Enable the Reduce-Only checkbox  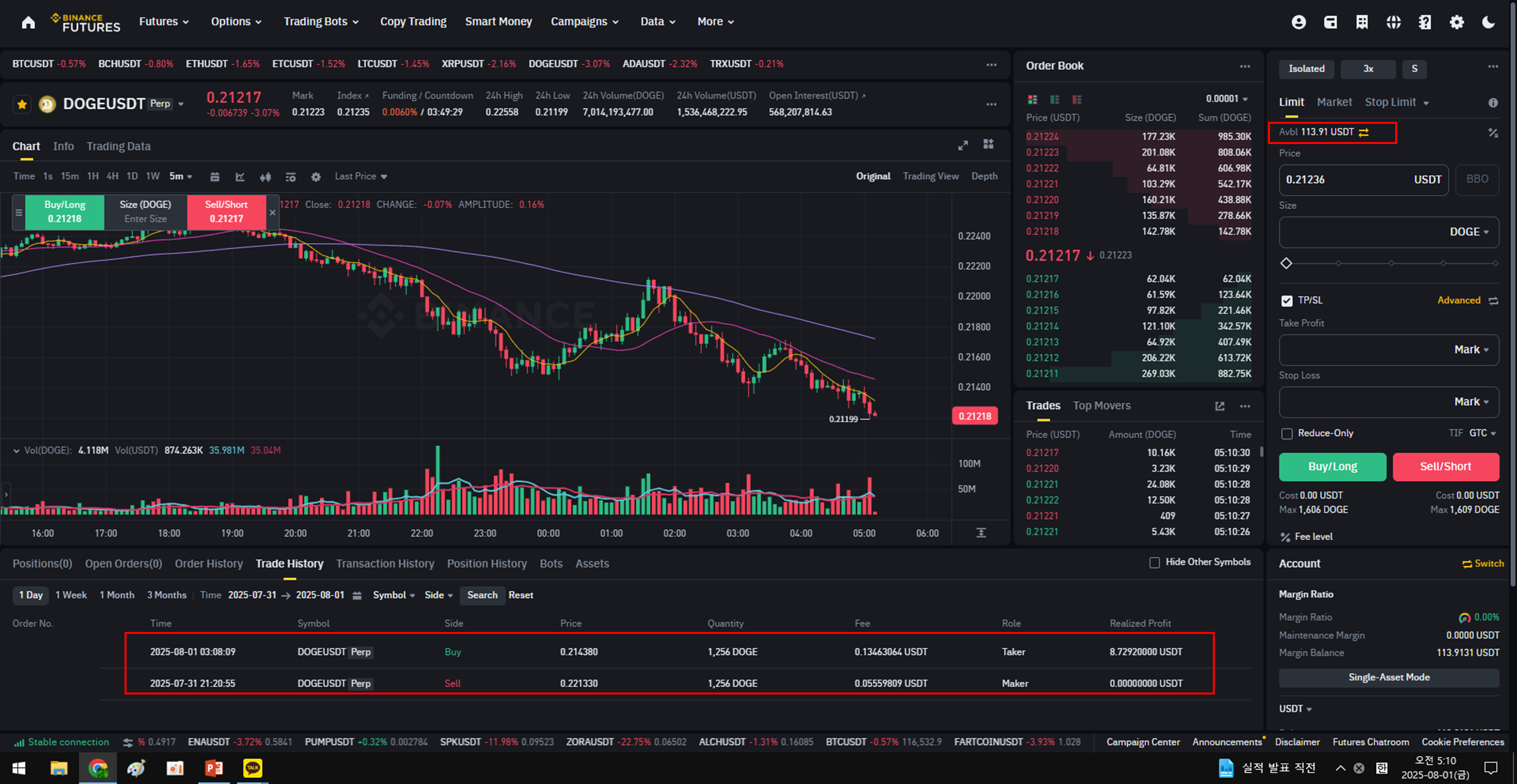(x=1287, y=433)
